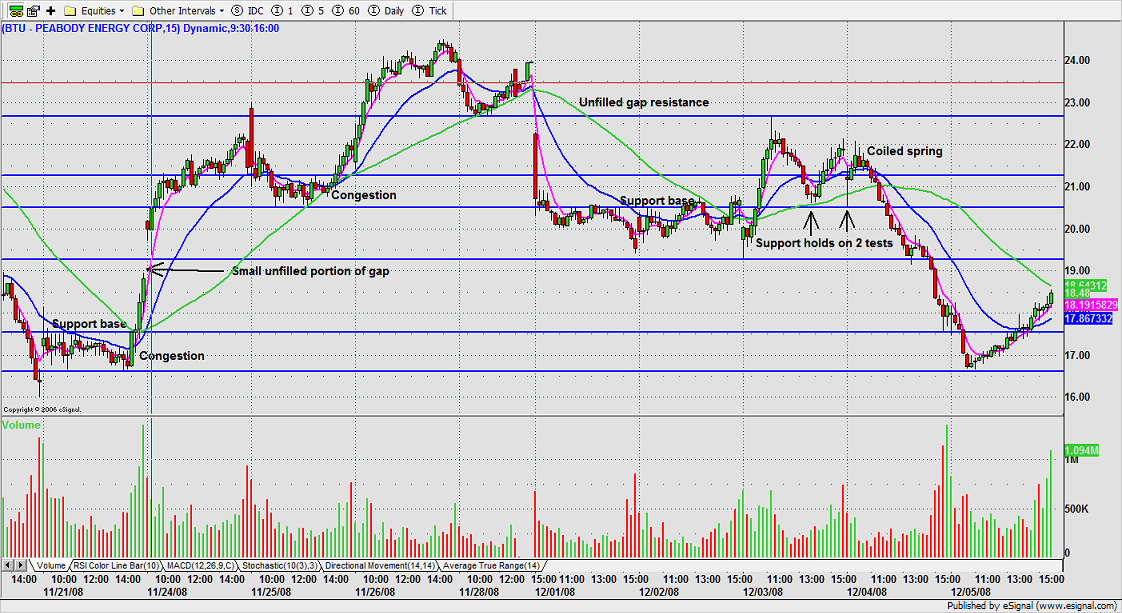Switch to the Daily interval
Screen dimensions: 1122x613
coord(387,11)
